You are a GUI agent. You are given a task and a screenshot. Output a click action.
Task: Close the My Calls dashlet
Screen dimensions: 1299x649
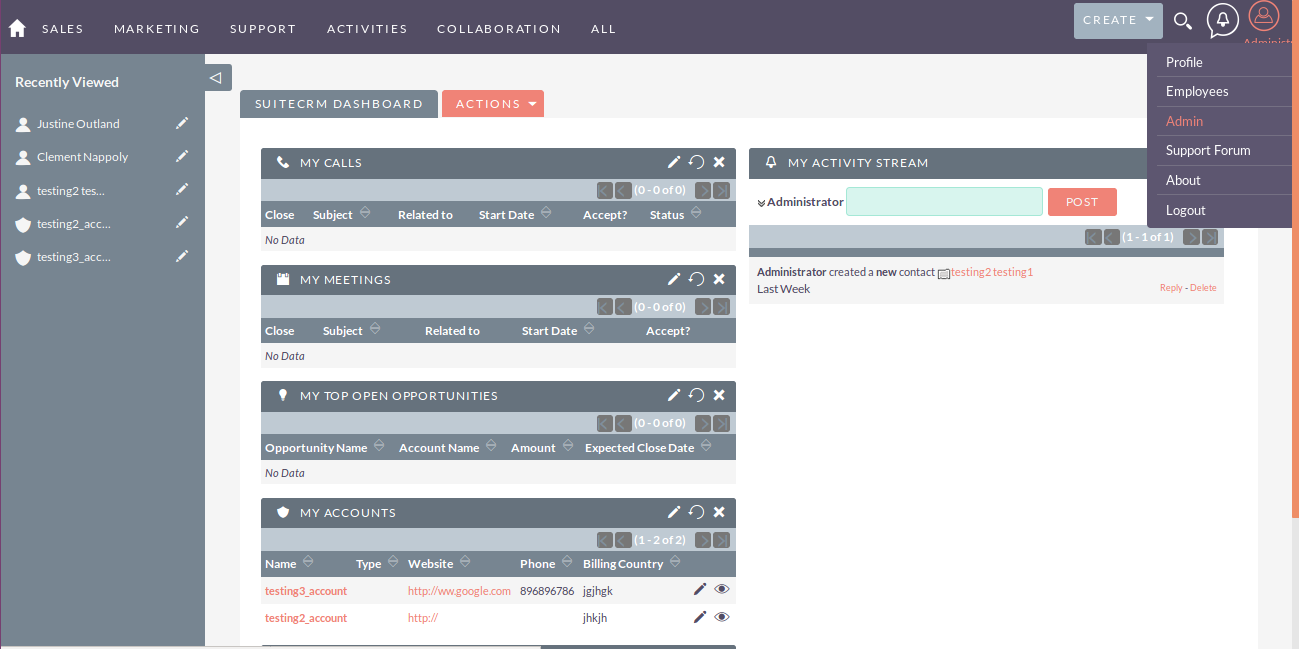click(x=719, y=162)
